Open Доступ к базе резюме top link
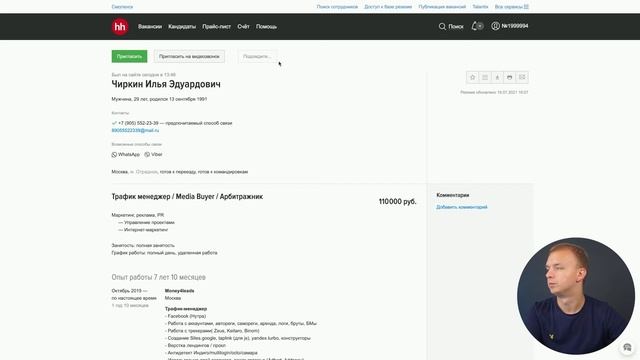Screen dimensions: 640x360 (x=388, y=7)
